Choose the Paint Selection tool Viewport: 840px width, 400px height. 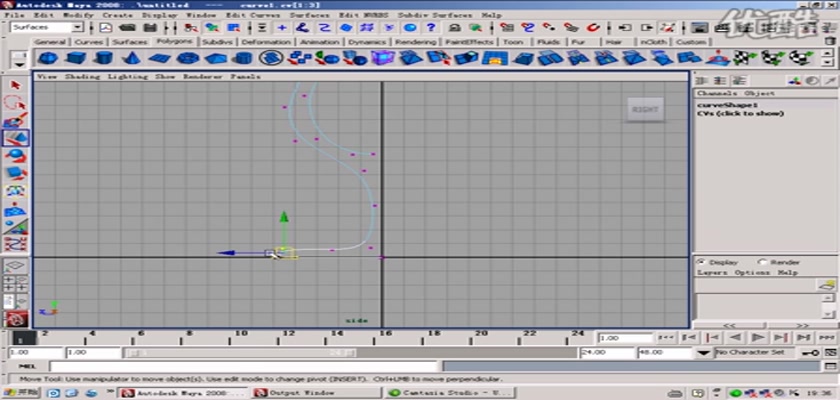[16, 120]
